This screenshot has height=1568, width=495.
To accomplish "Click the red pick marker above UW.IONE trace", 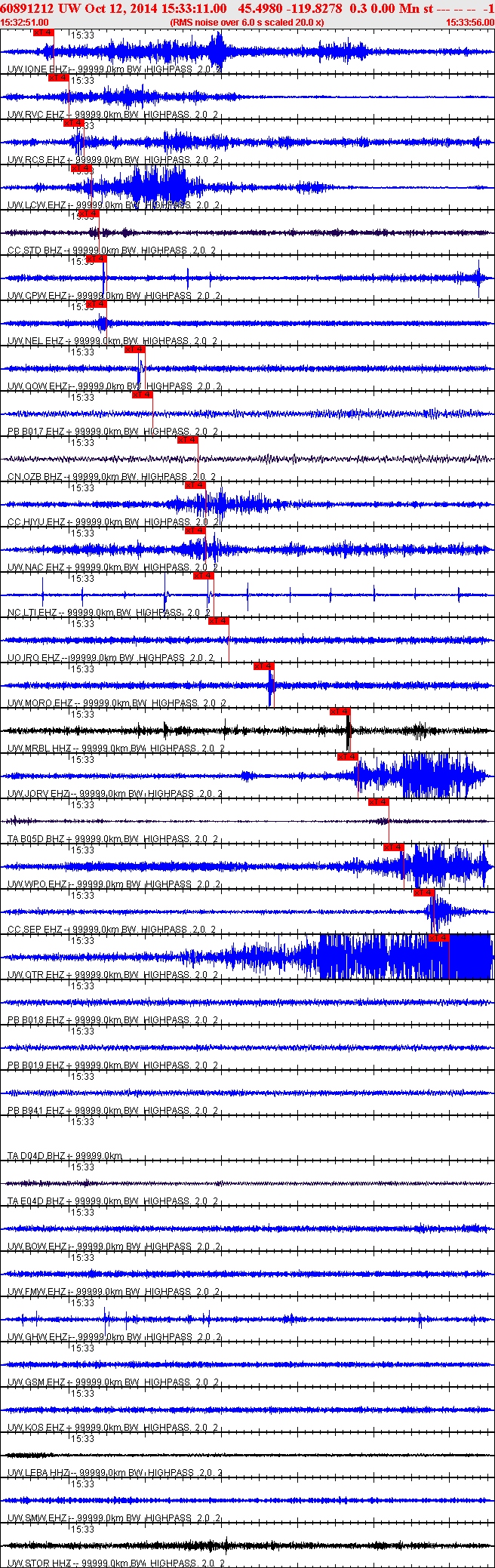I will [x=44, y=32].
